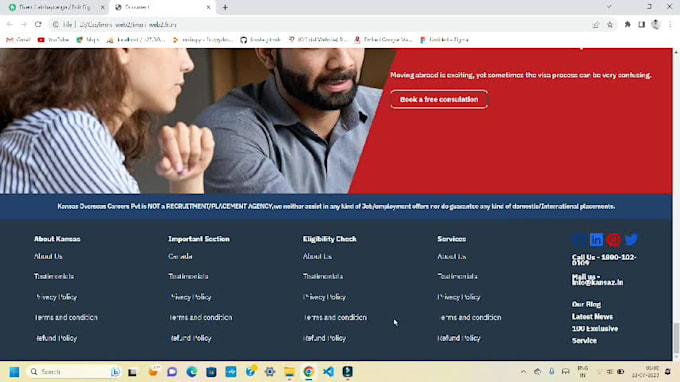Open Testimonials under Important Section
Screen dimensions: 680x382
click(188, 276)
